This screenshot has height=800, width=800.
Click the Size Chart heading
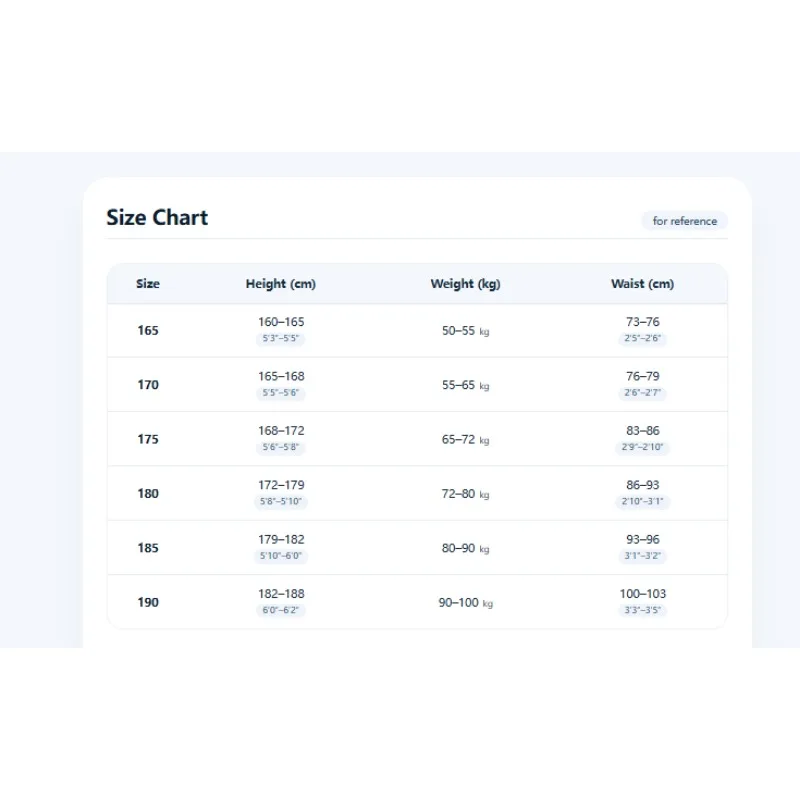pos(157,217)
